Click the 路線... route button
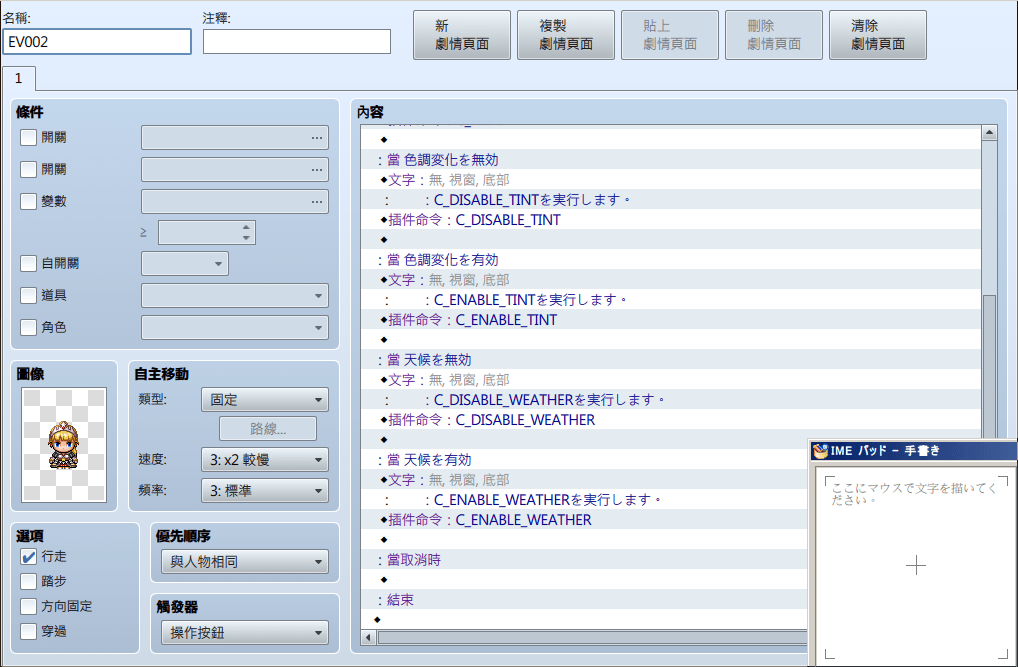 click(268, 429)
